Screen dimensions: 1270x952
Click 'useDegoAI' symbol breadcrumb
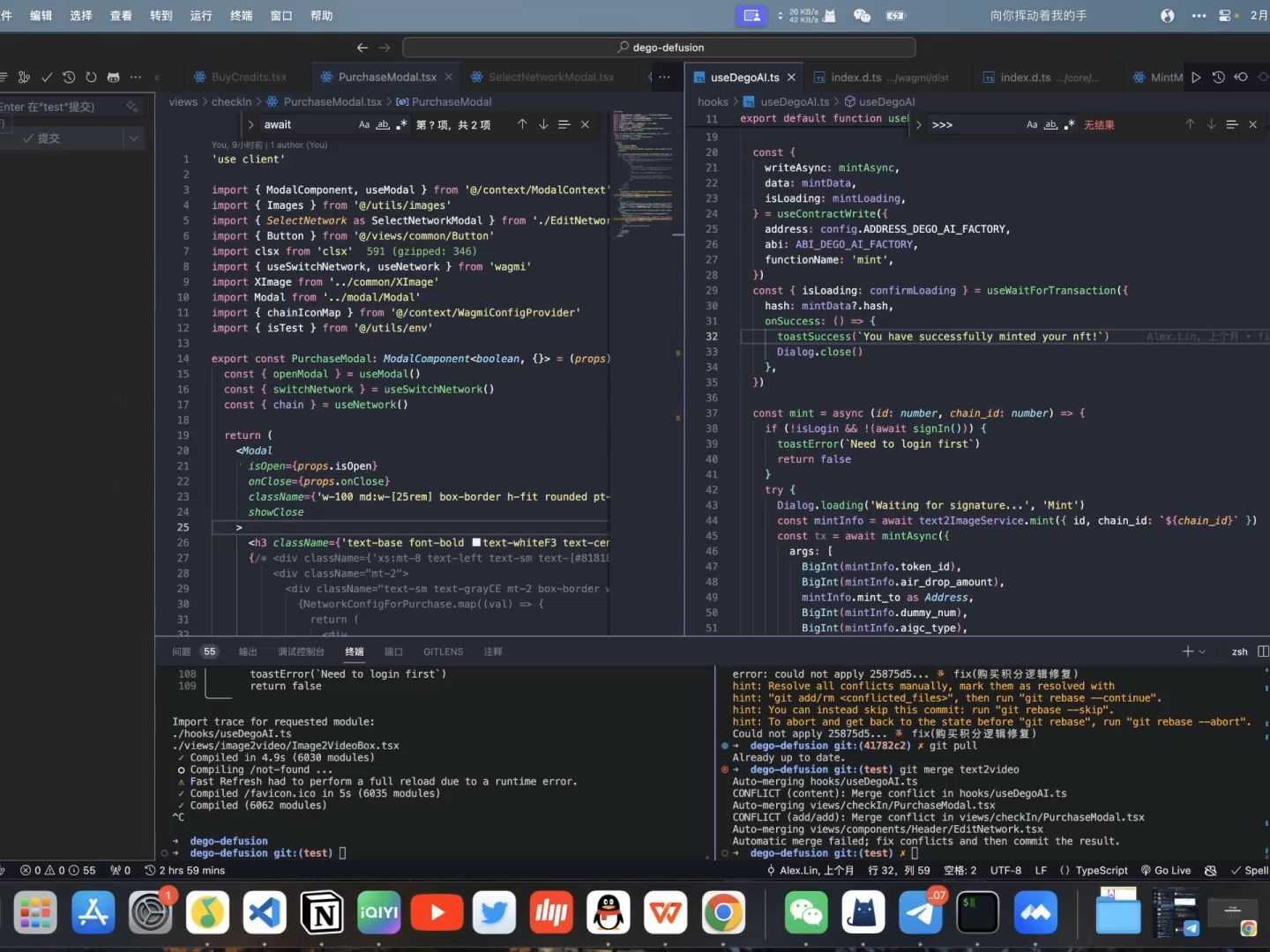879,102
